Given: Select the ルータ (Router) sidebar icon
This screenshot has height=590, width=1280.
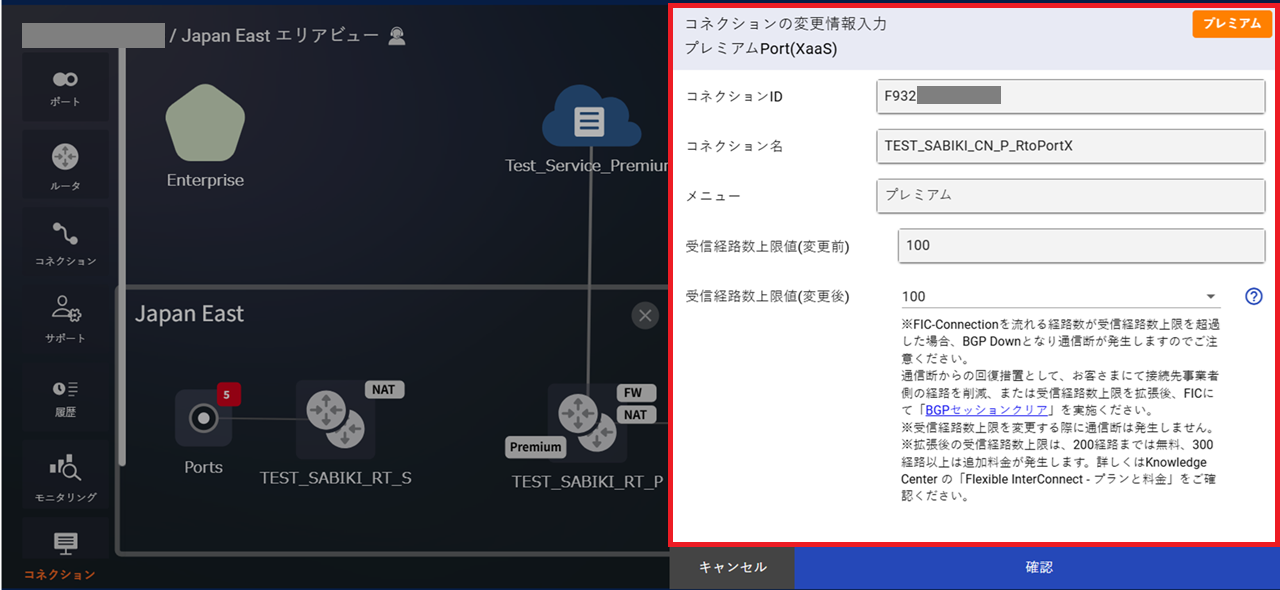Looking at the screenshot, I should point(65,165).
